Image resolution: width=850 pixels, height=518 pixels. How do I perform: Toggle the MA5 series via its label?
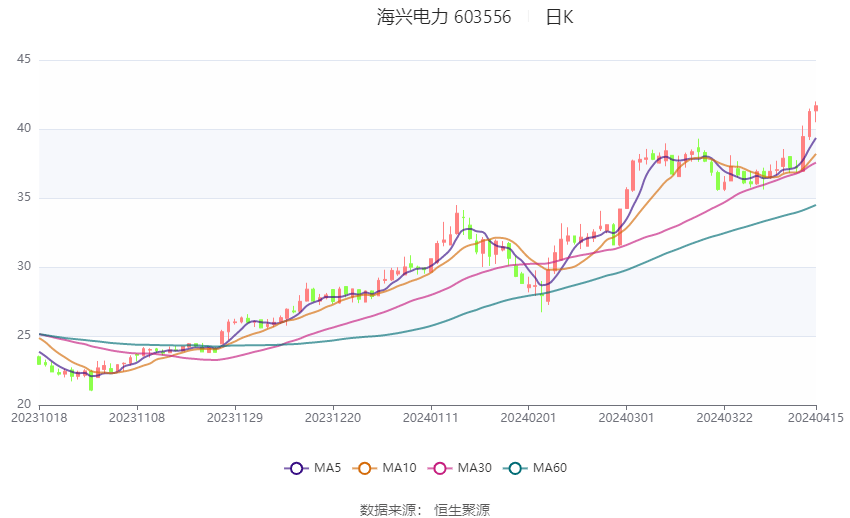[x=327, y=468]
